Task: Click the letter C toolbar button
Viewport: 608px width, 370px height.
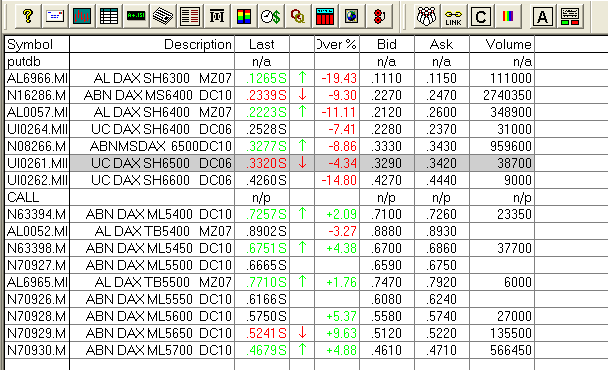Action: point(480,16)
